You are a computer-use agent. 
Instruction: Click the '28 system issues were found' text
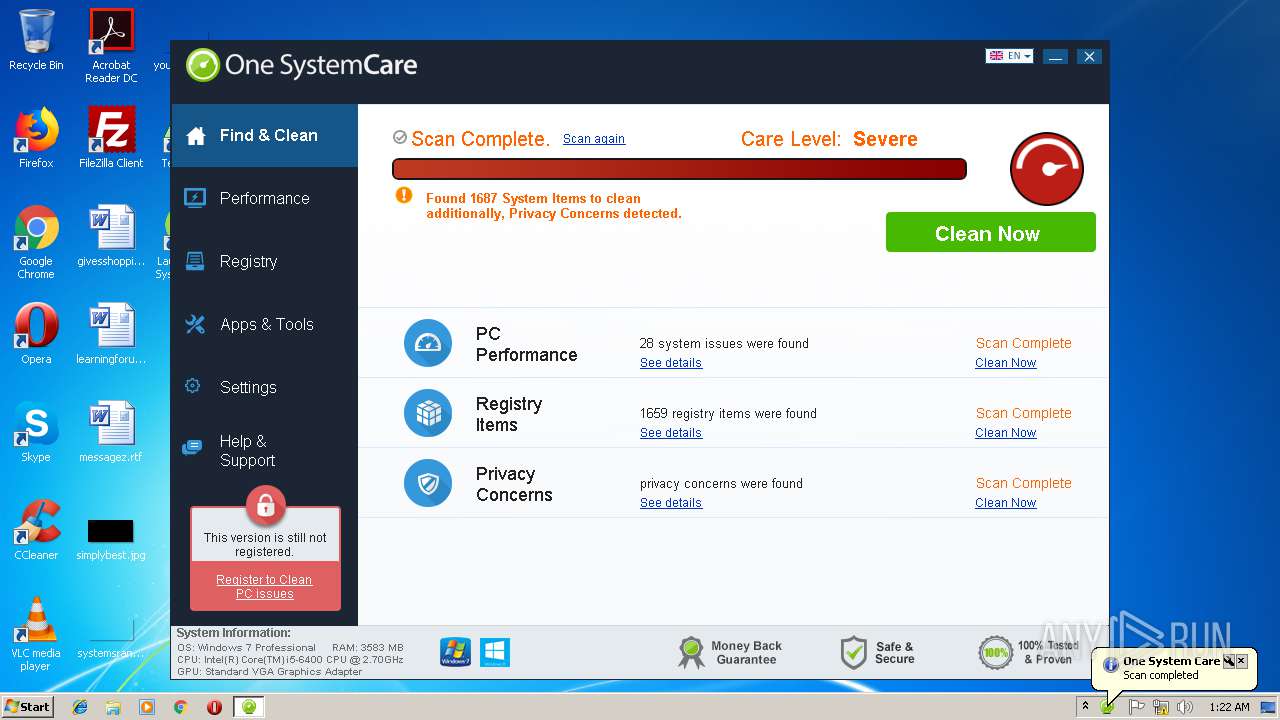(x=724, y=343)
